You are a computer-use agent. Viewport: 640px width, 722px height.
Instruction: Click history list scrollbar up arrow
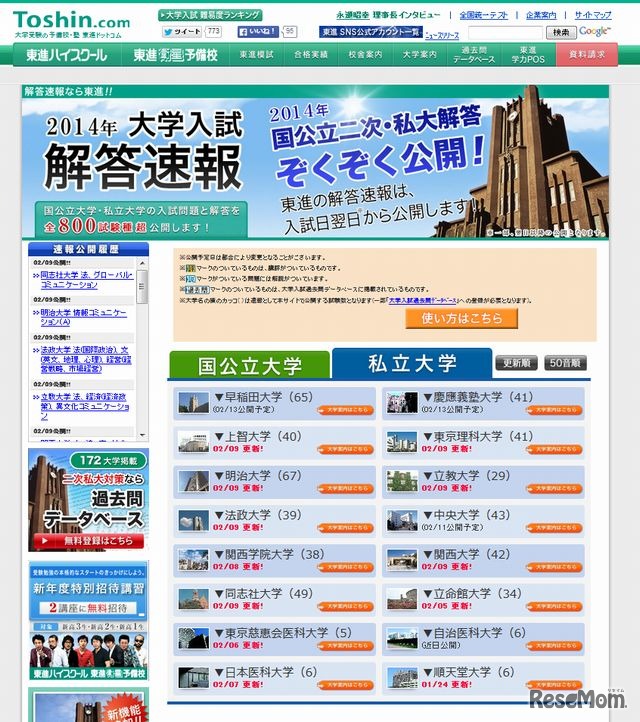pos(142,263)
